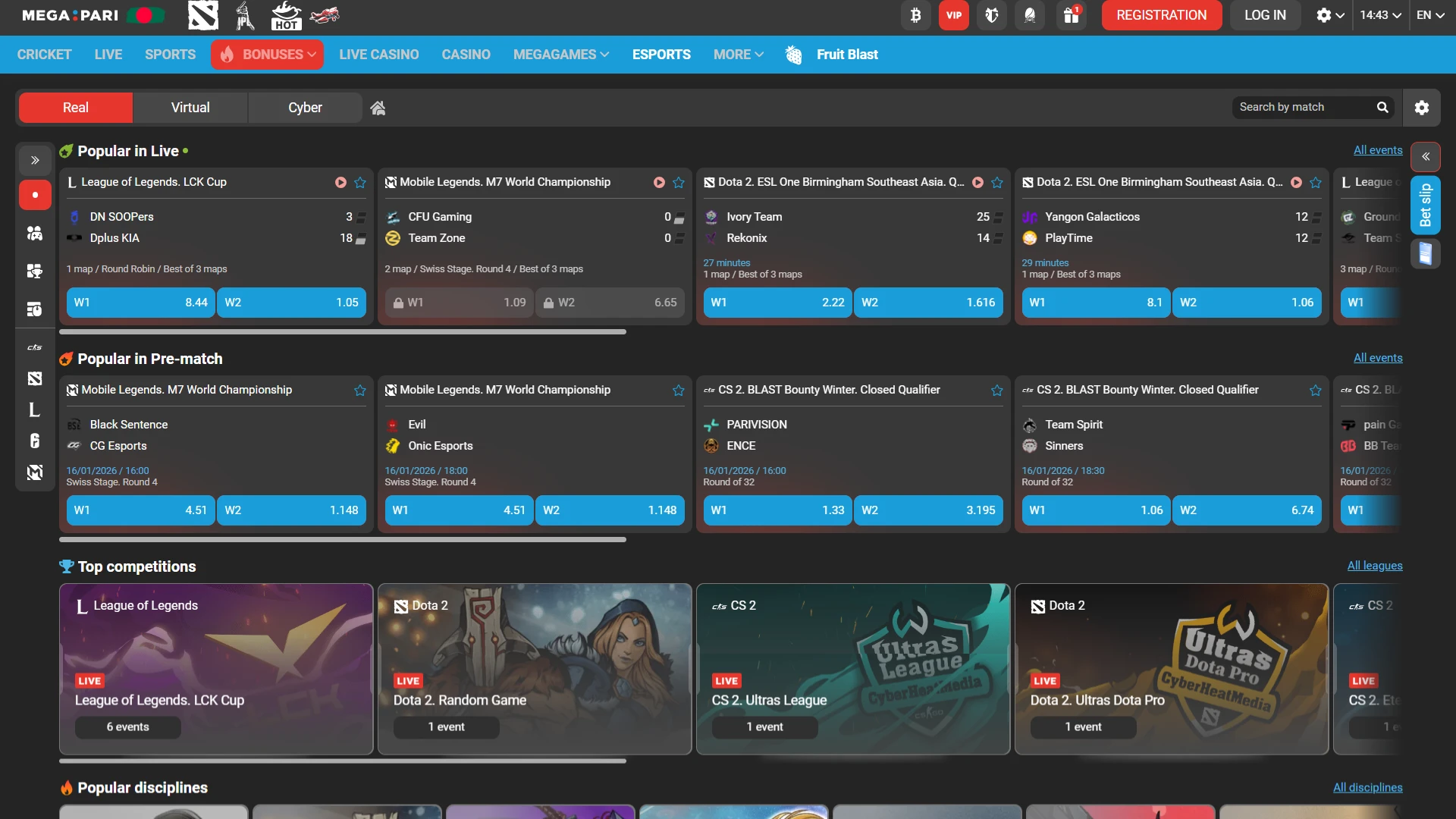Select the Cyber tab
The image size is (1456, 819).
coord(304,107)
